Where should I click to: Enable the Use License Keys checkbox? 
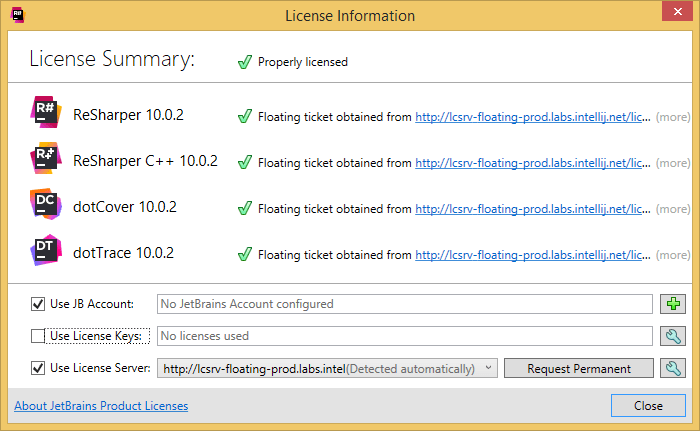[x=38, y=336]
